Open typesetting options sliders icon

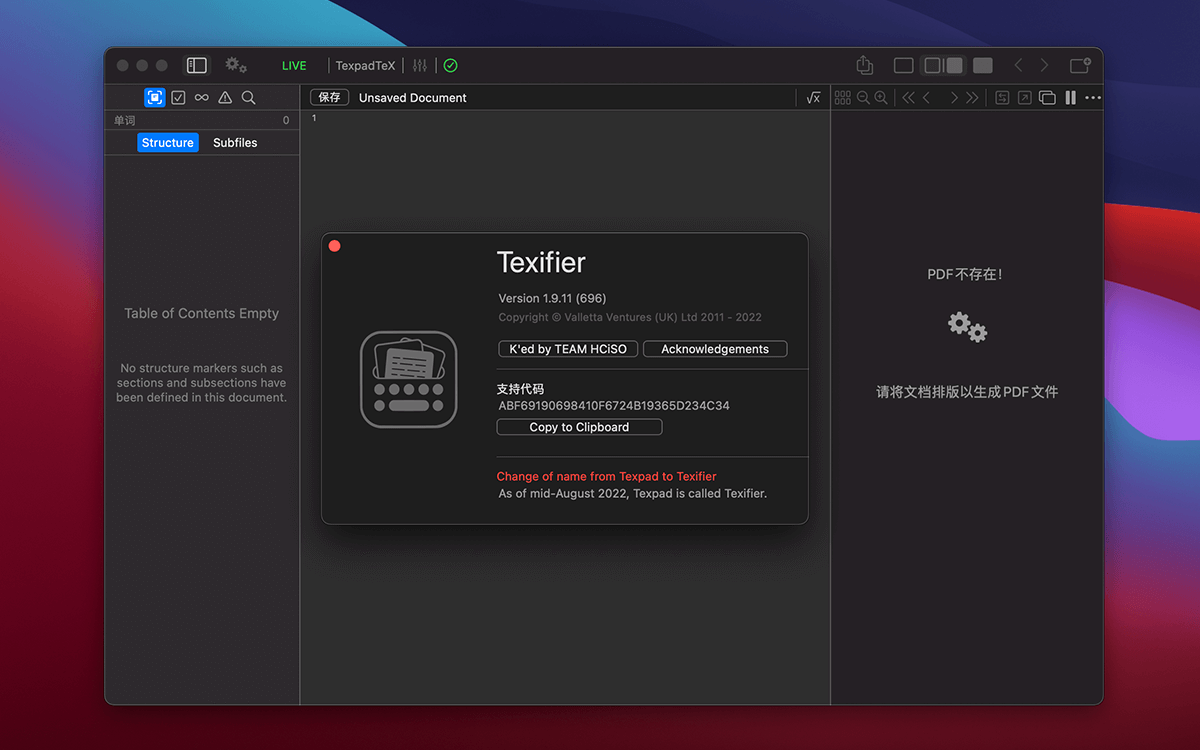420,66
